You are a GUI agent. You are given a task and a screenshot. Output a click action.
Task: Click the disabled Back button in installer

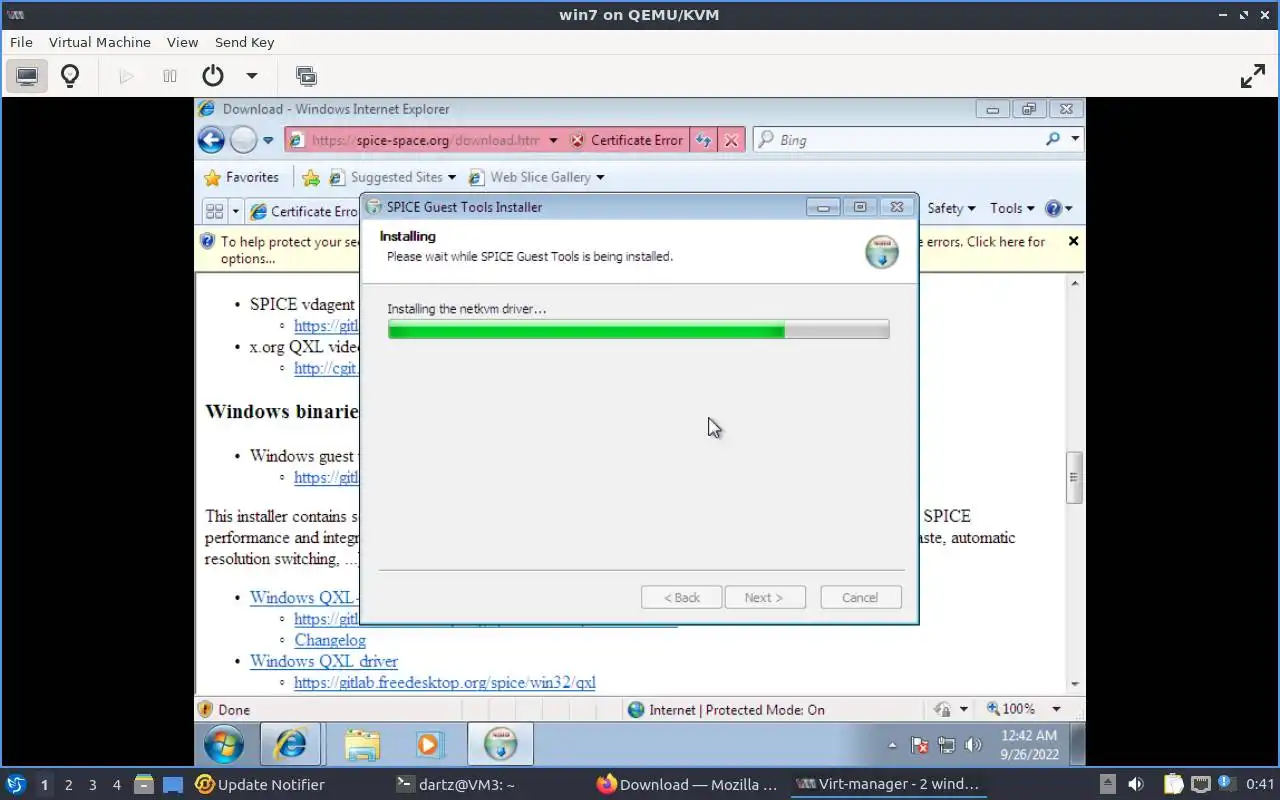pos(682,597)
